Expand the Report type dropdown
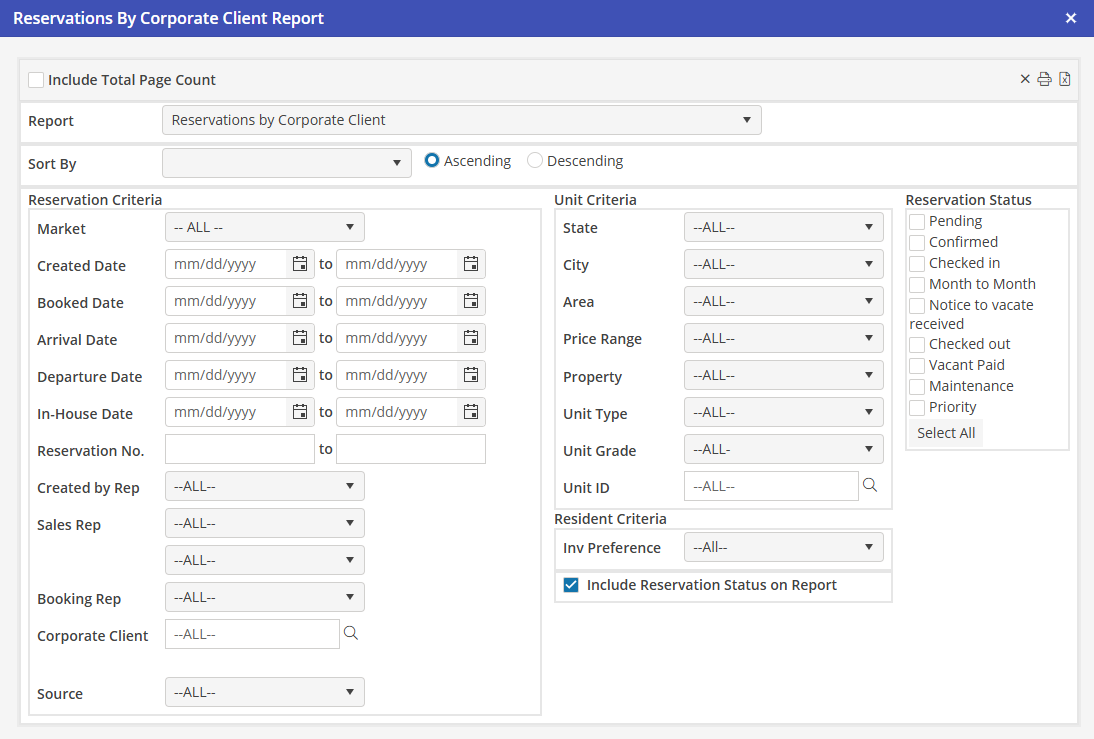Screen dimensions: 1094x739 [x=461, y=120]
